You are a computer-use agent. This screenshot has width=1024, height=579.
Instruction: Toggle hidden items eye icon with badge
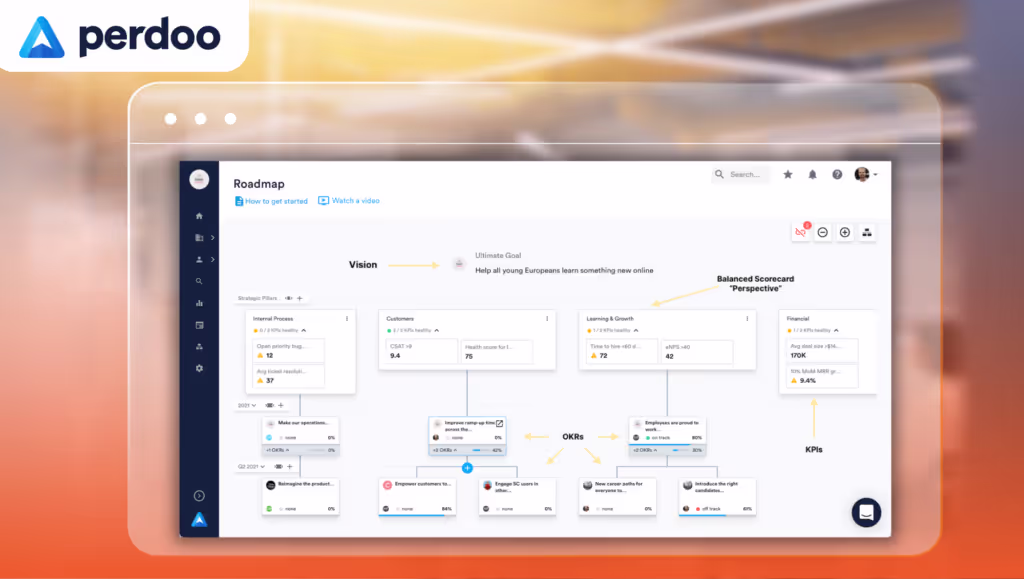click(800, 232)
